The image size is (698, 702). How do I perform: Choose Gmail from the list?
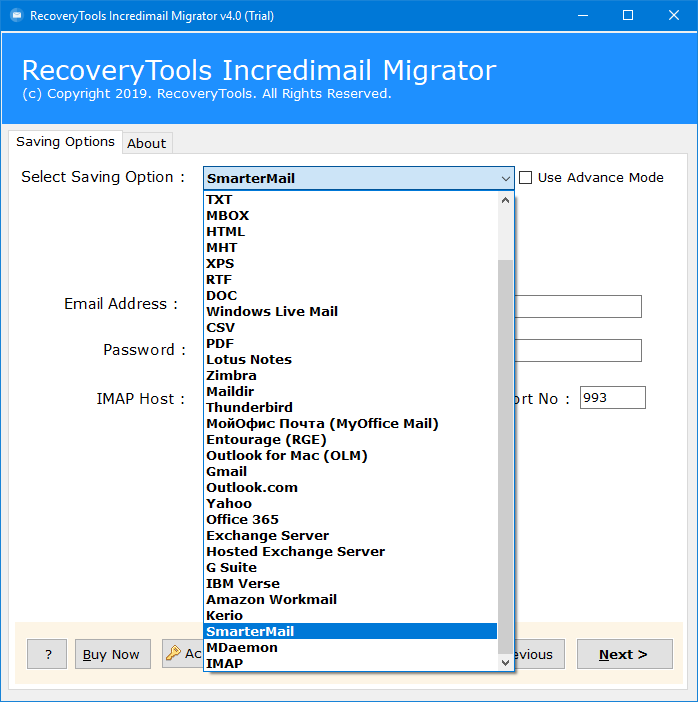(x=351, y=471)
